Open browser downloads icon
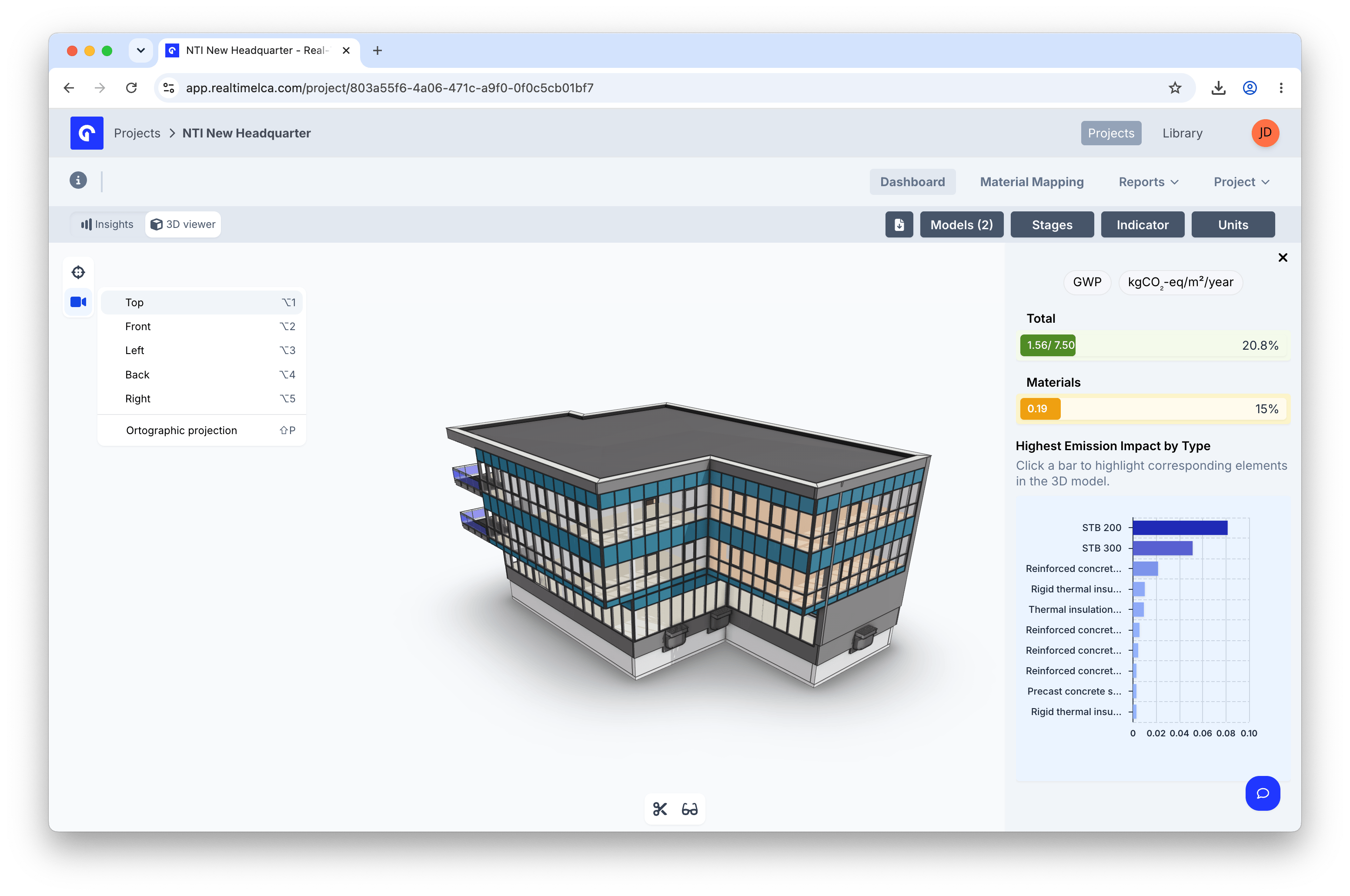The image size is (1350, 896). pyautogui.click(x=1218, y=88)
